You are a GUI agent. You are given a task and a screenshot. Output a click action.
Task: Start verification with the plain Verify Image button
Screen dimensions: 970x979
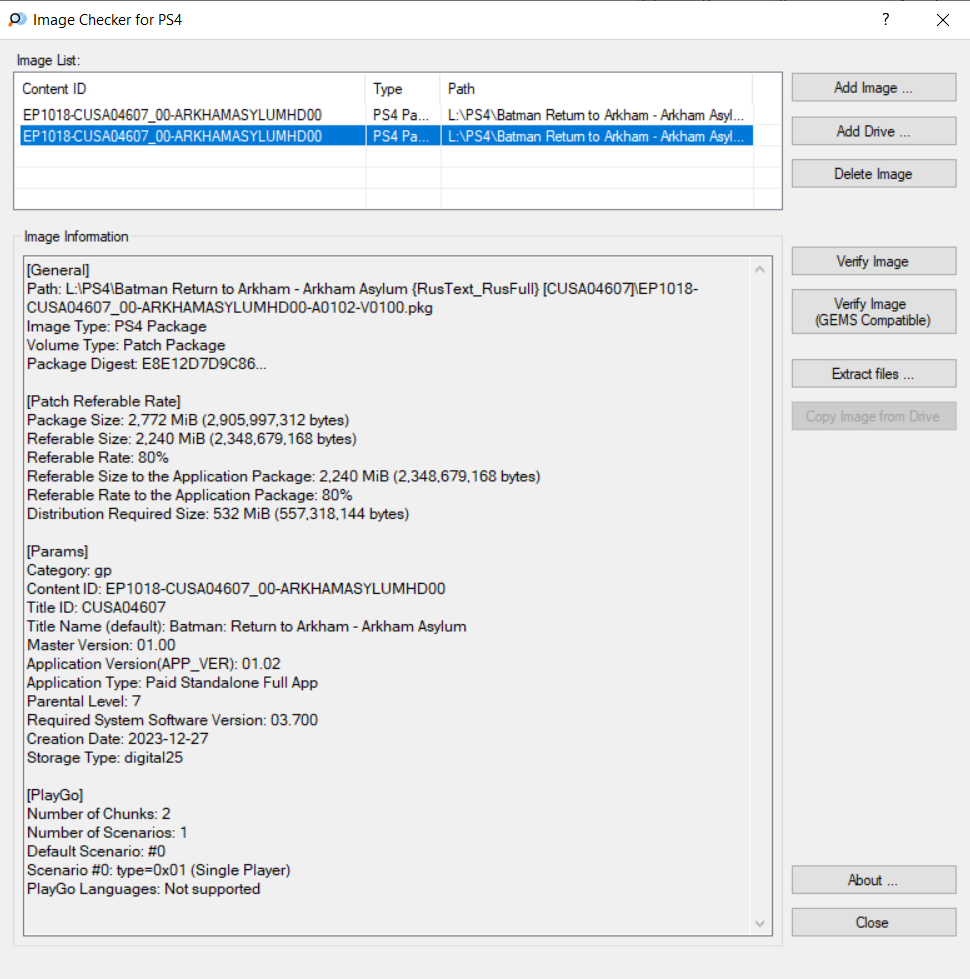pyautogui.click(x=873, y=261)
